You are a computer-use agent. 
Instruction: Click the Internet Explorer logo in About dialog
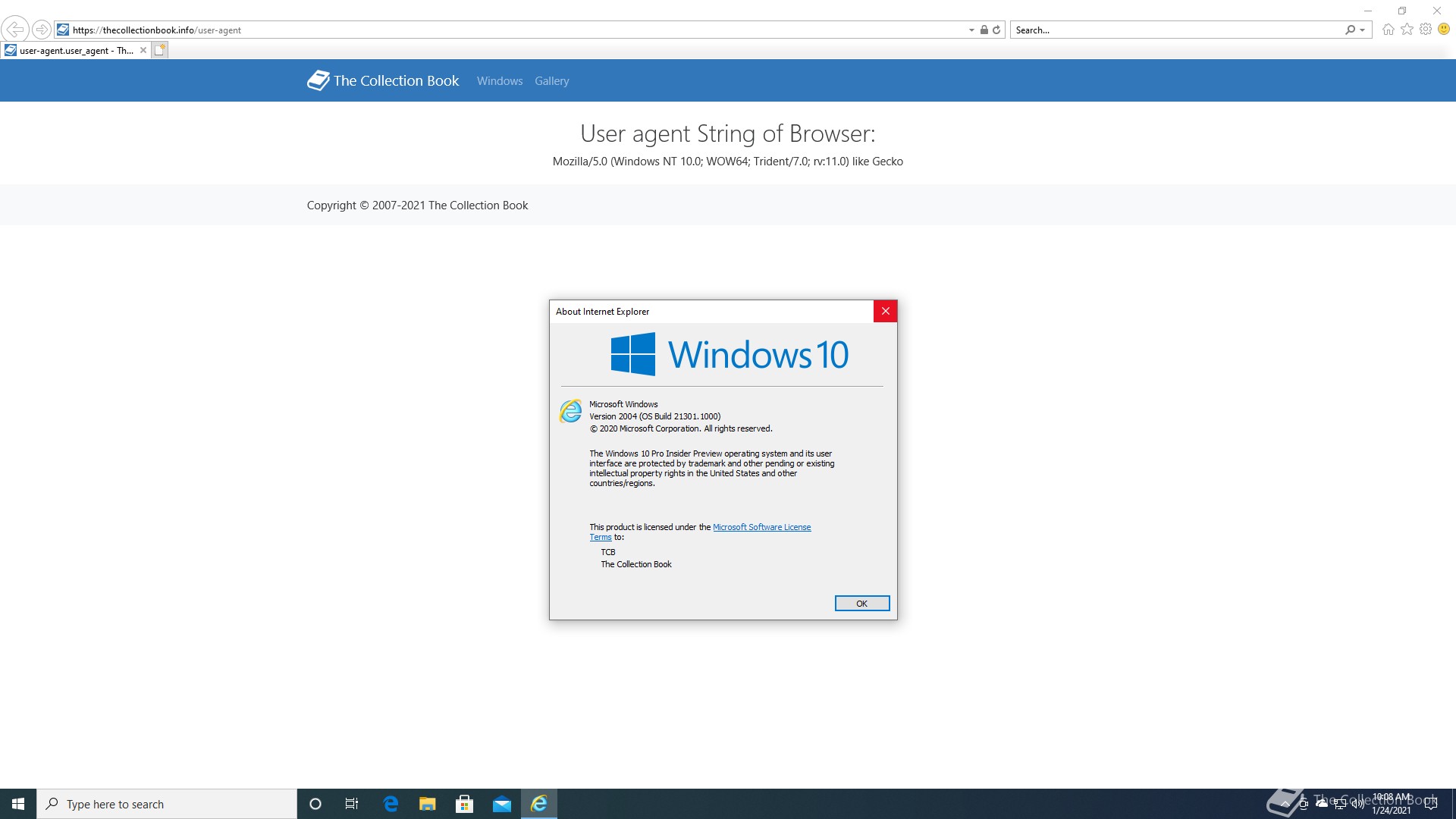571,411
